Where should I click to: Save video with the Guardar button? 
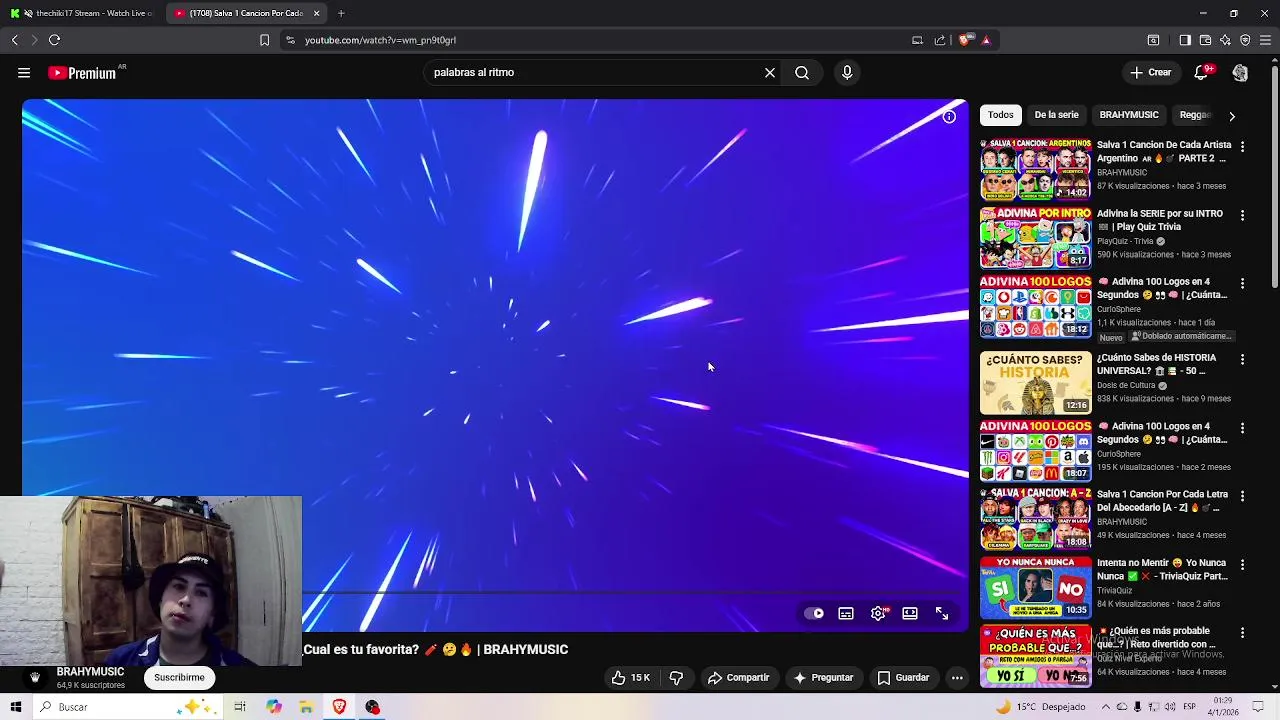pos(903,677)
